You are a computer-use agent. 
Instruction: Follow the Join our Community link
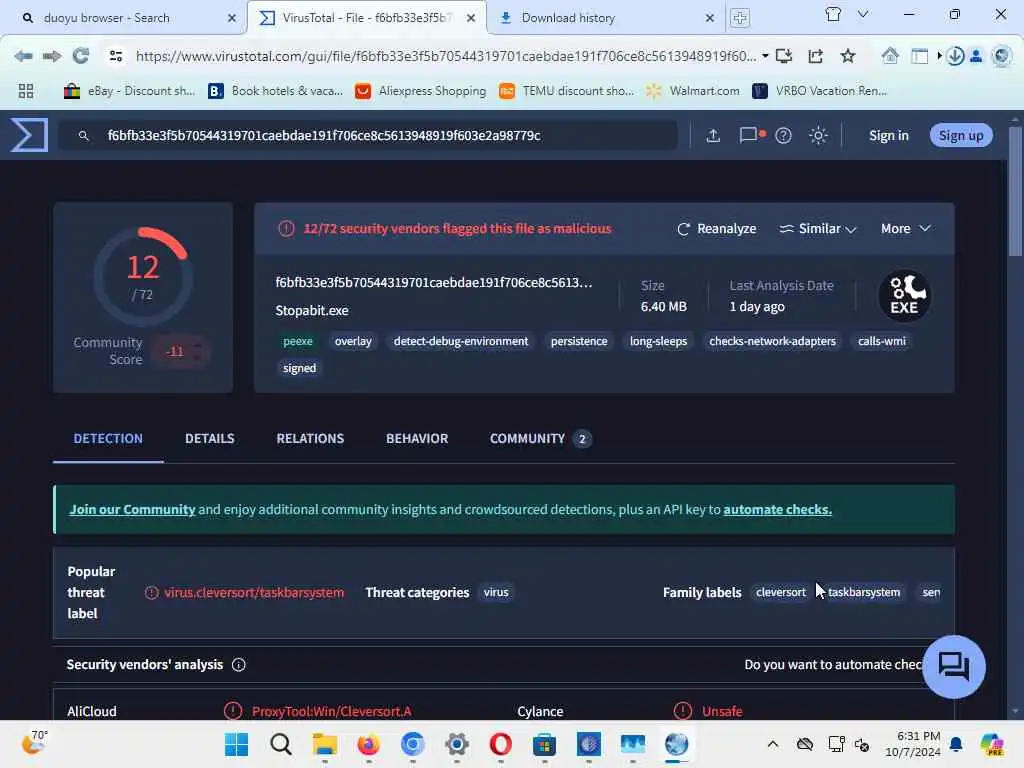pos(133,509)
